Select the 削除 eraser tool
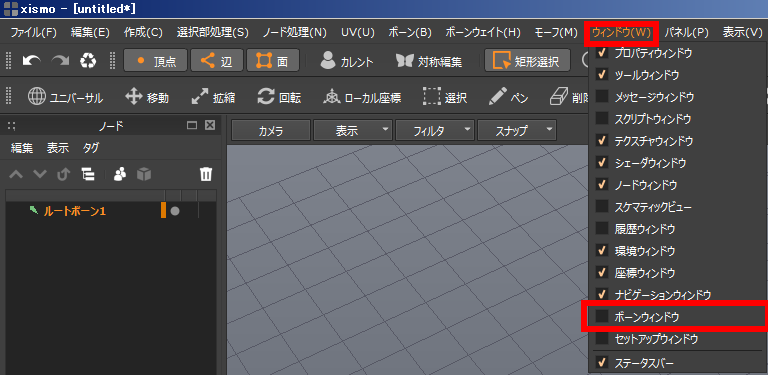The width and height of the screenshot is (768, 375). click(x=568, y=97)
